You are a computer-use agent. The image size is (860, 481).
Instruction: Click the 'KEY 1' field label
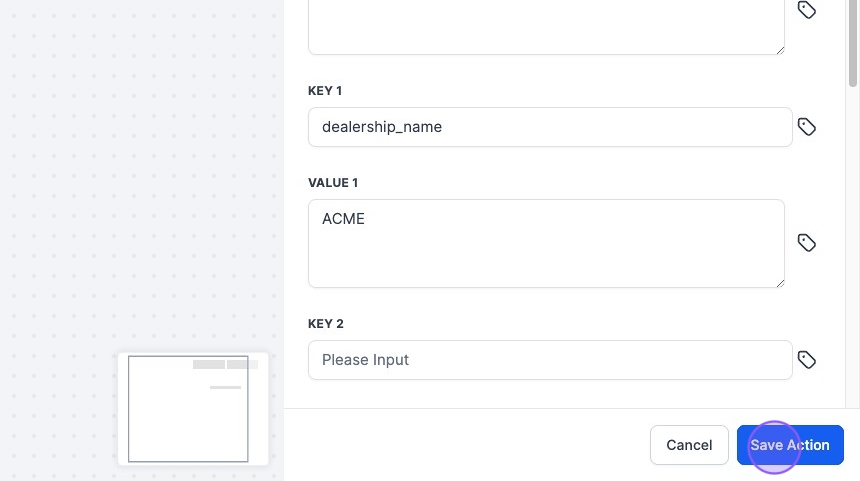(325, 91)
